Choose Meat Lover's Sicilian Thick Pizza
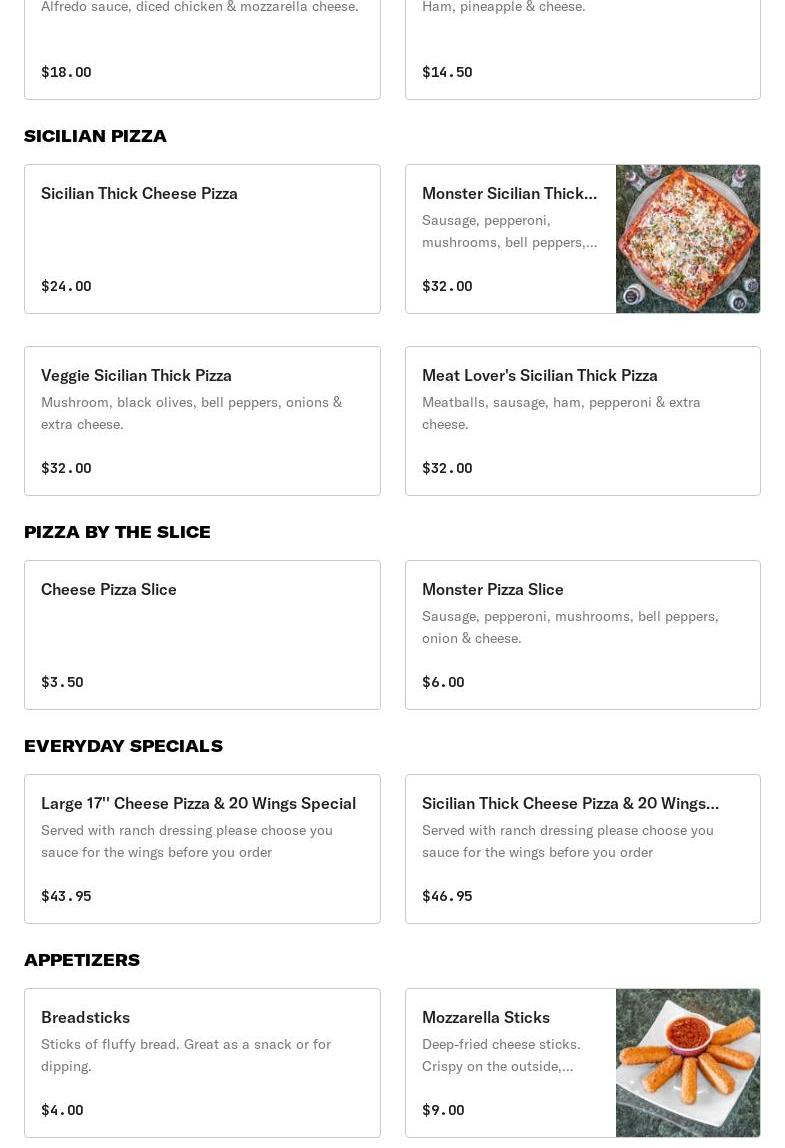Viewport: 785px width, 1148px height. click(x=582, y=421)
